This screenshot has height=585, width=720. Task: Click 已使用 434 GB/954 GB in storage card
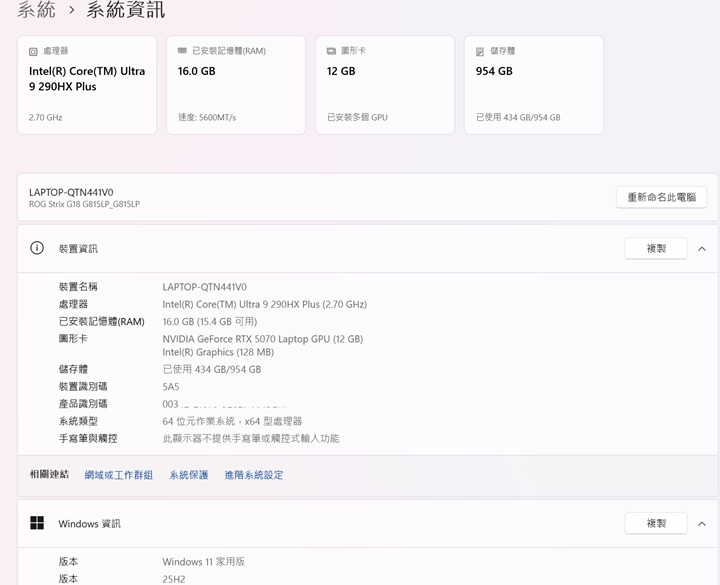click(518, 118)
